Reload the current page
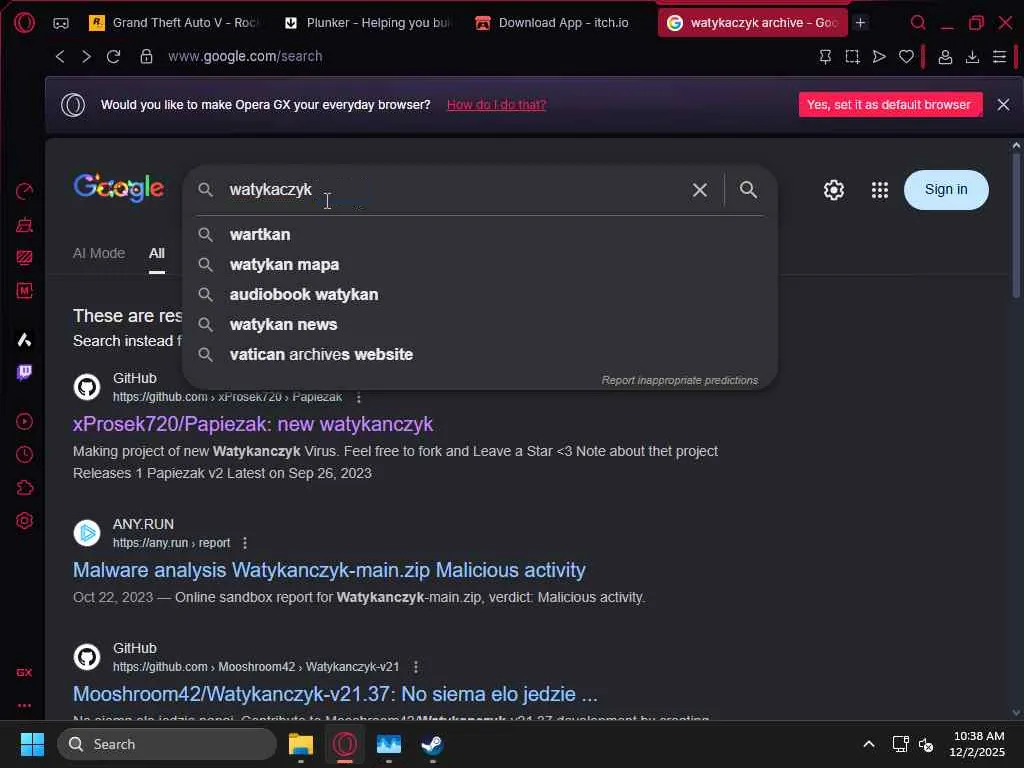 (x=114, y=57)
